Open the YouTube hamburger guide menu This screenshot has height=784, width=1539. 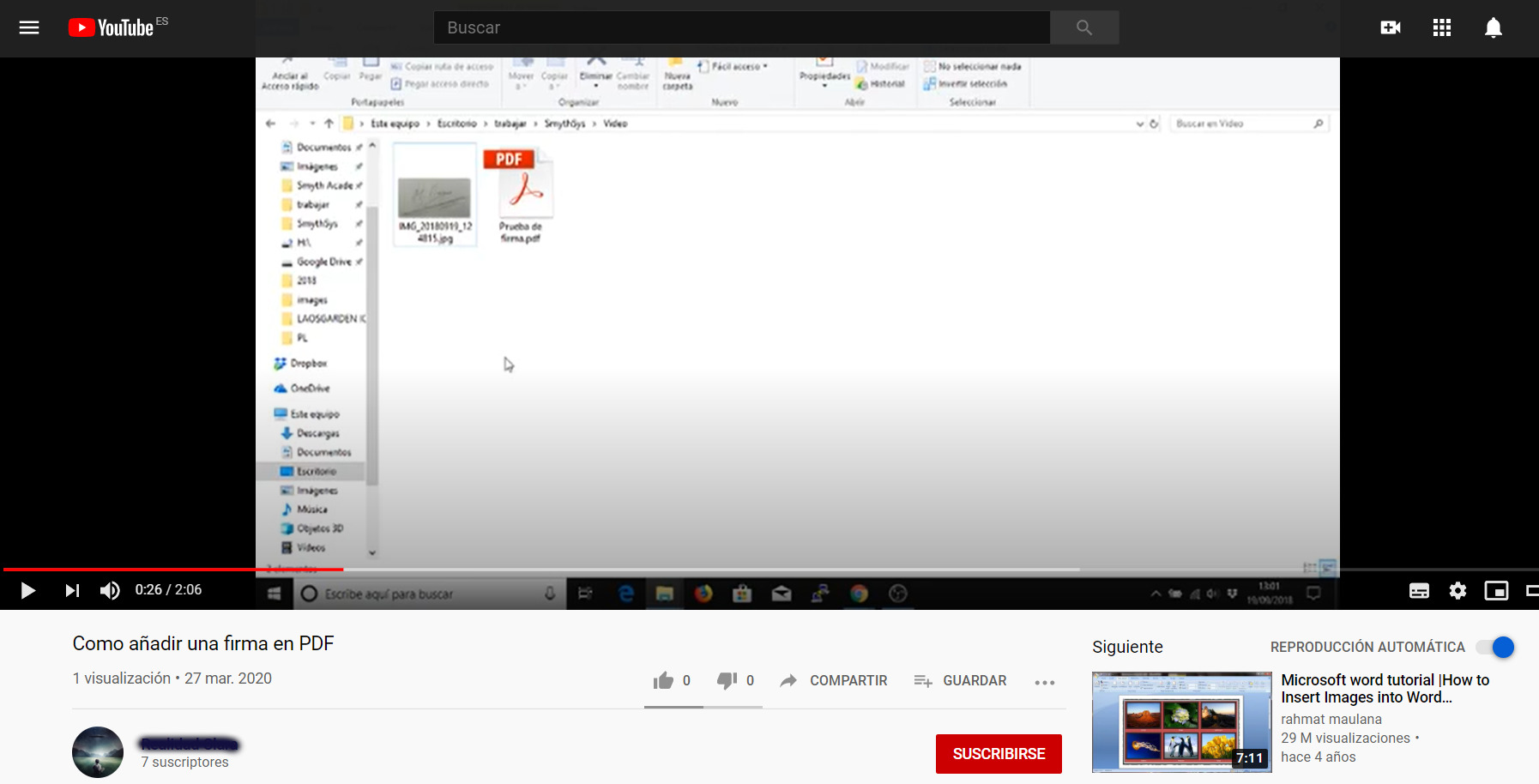[x=29, y=27]
